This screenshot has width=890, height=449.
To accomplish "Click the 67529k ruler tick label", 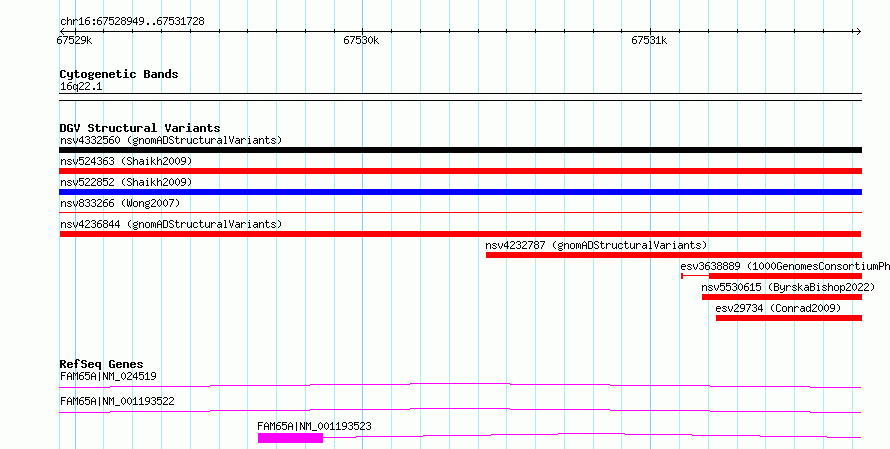I will (74, 40).
